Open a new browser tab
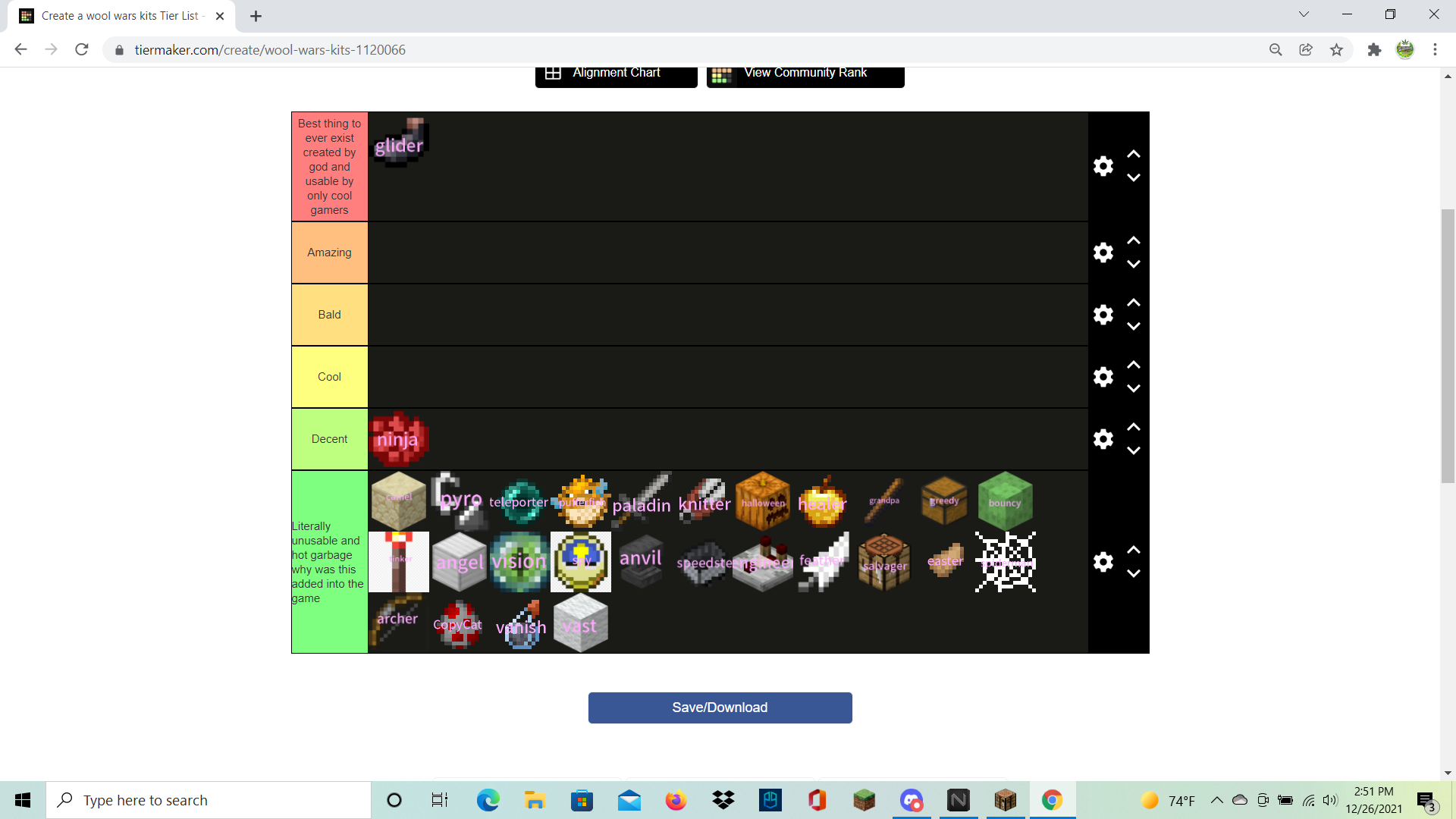This screenshot has height=819, width=1456. point(256,16)
